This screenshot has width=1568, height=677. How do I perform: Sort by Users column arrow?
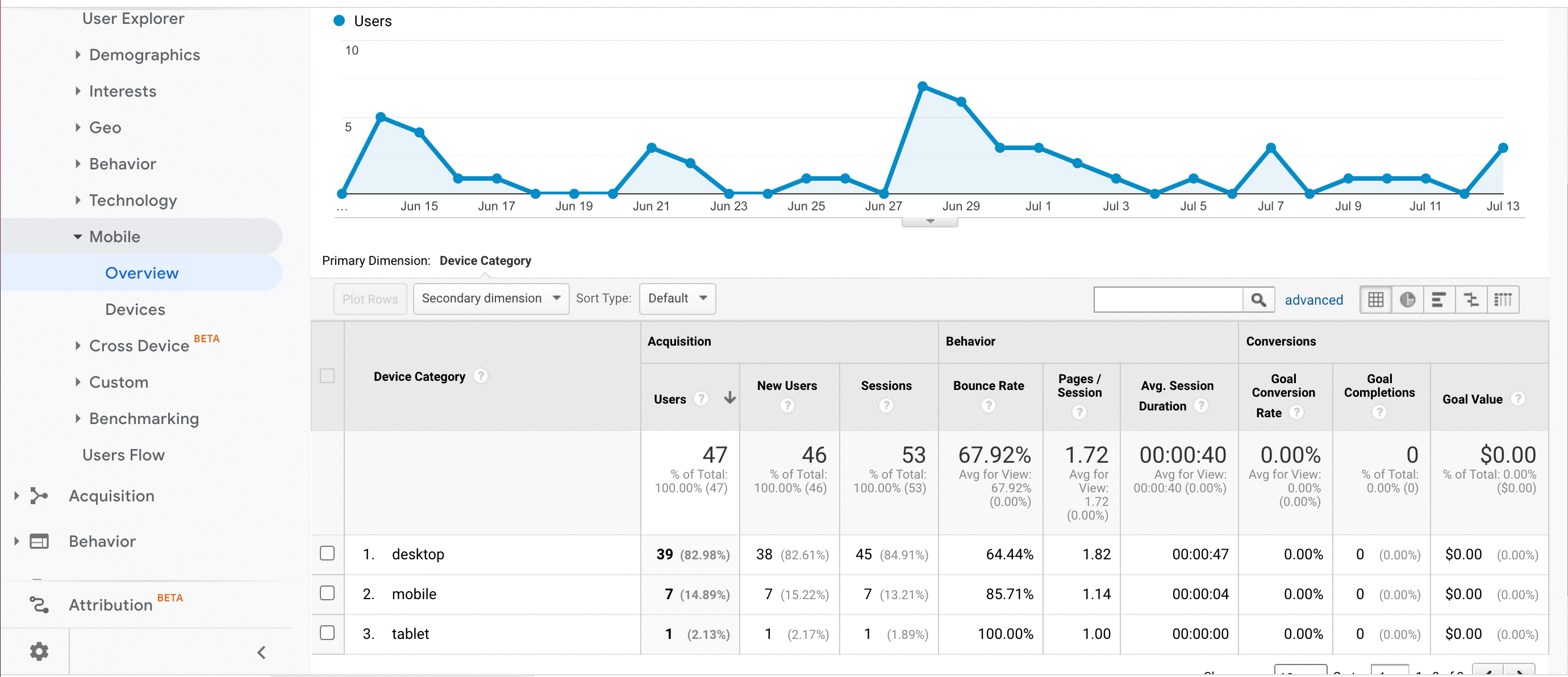tap(729, 398)
